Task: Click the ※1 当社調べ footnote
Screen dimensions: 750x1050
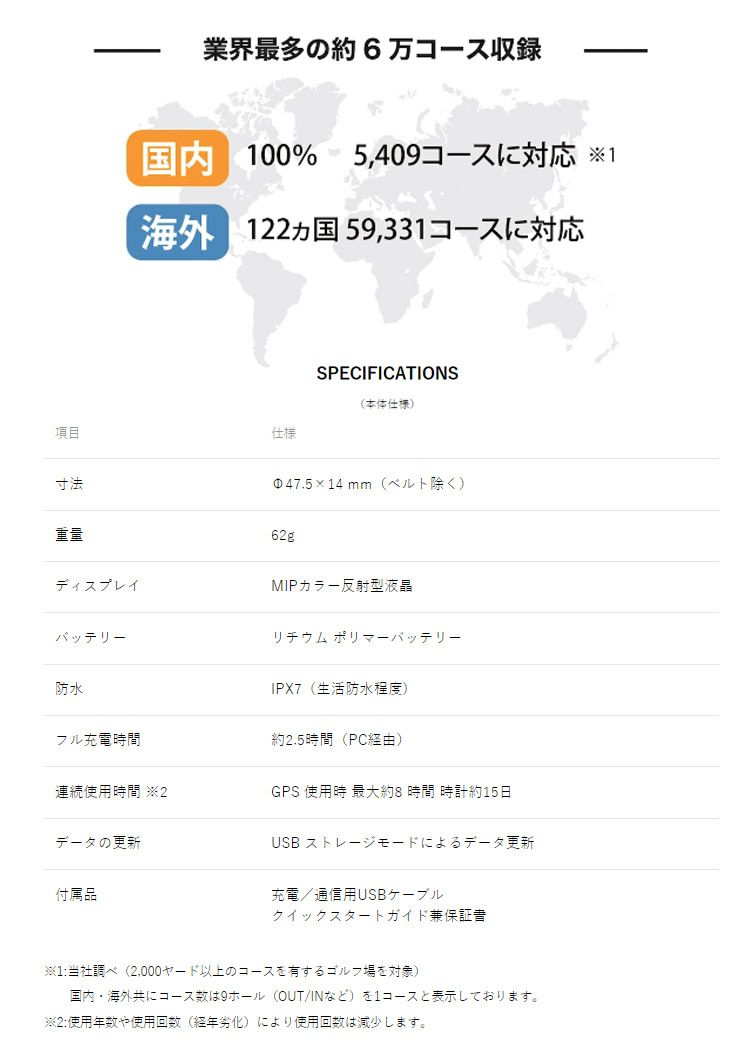Action: (x=232, y=971)
